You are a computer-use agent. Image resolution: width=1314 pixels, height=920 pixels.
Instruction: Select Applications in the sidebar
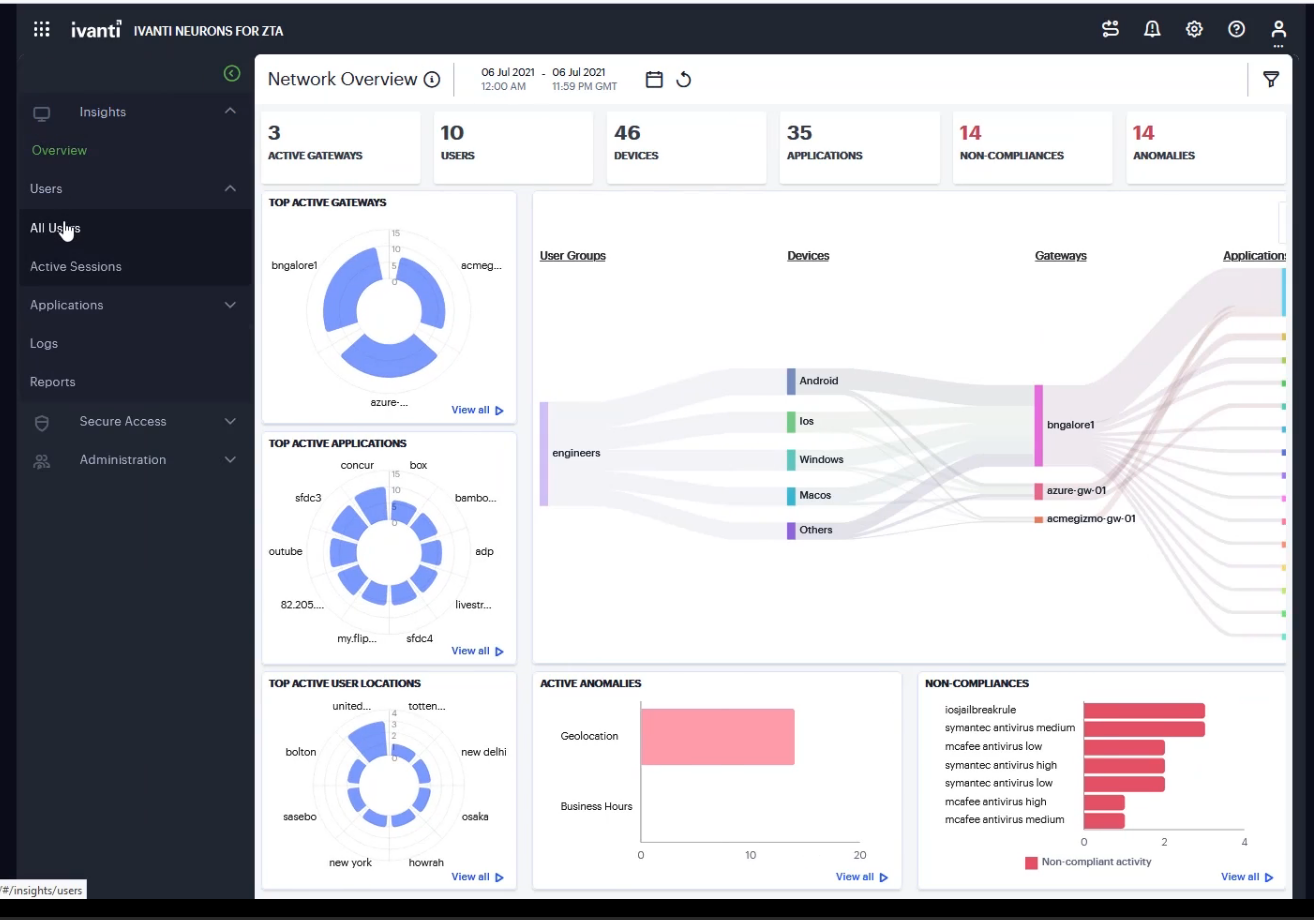pyautogui.click(x=67, y=305)
